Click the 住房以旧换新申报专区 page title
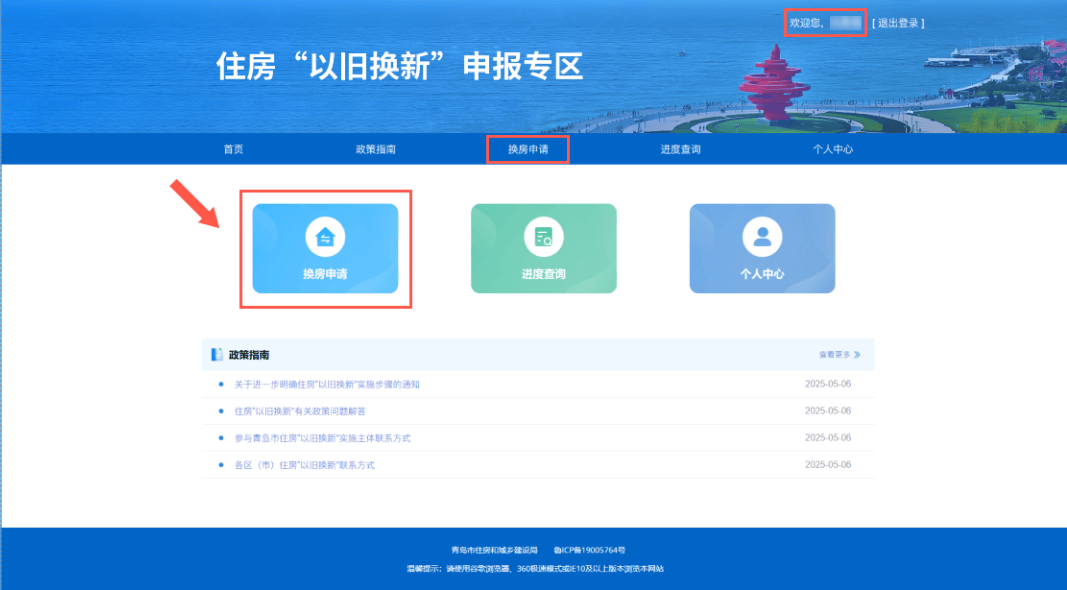This screenshot has height=590, width=1067. 399,67
